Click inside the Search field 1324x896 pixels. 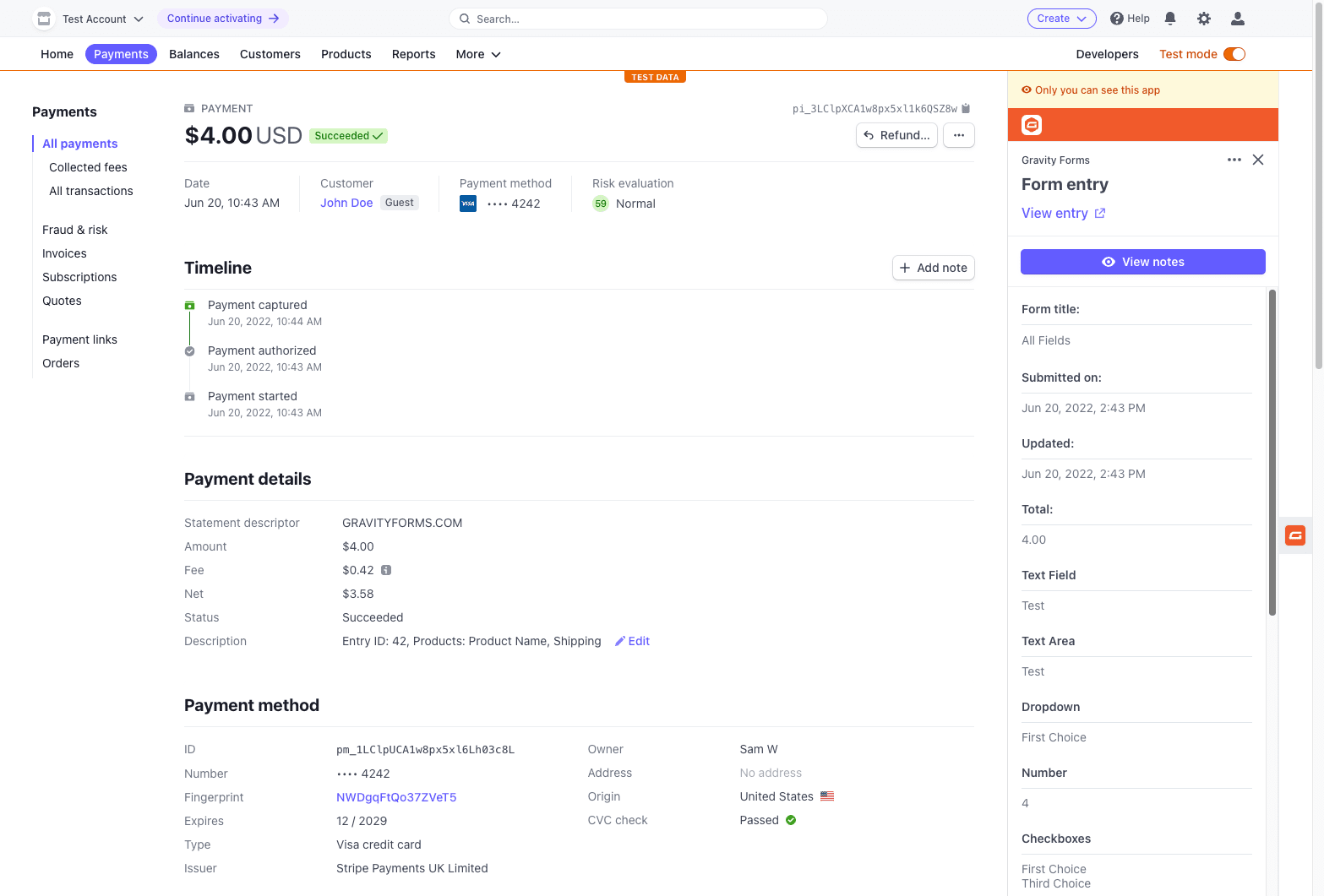click(x=638, y=18)
